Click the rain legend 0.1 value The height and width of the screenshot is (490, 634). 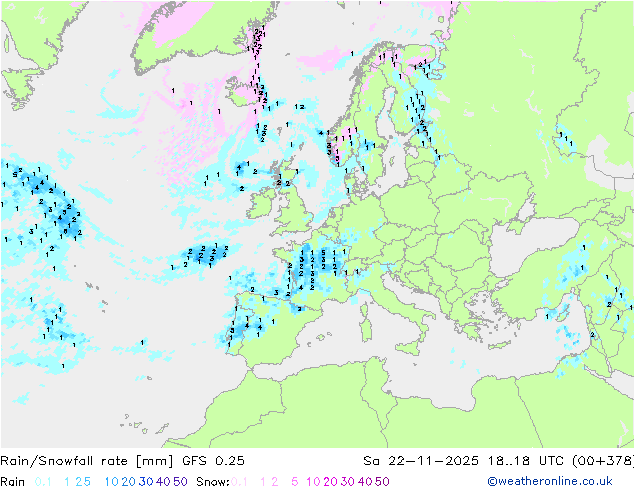click(43, 482)
